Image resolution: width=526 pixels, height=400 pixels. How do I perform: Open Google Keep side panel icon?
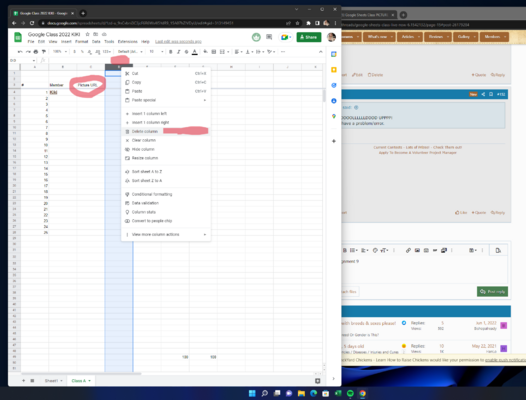[x=334, y=70]
